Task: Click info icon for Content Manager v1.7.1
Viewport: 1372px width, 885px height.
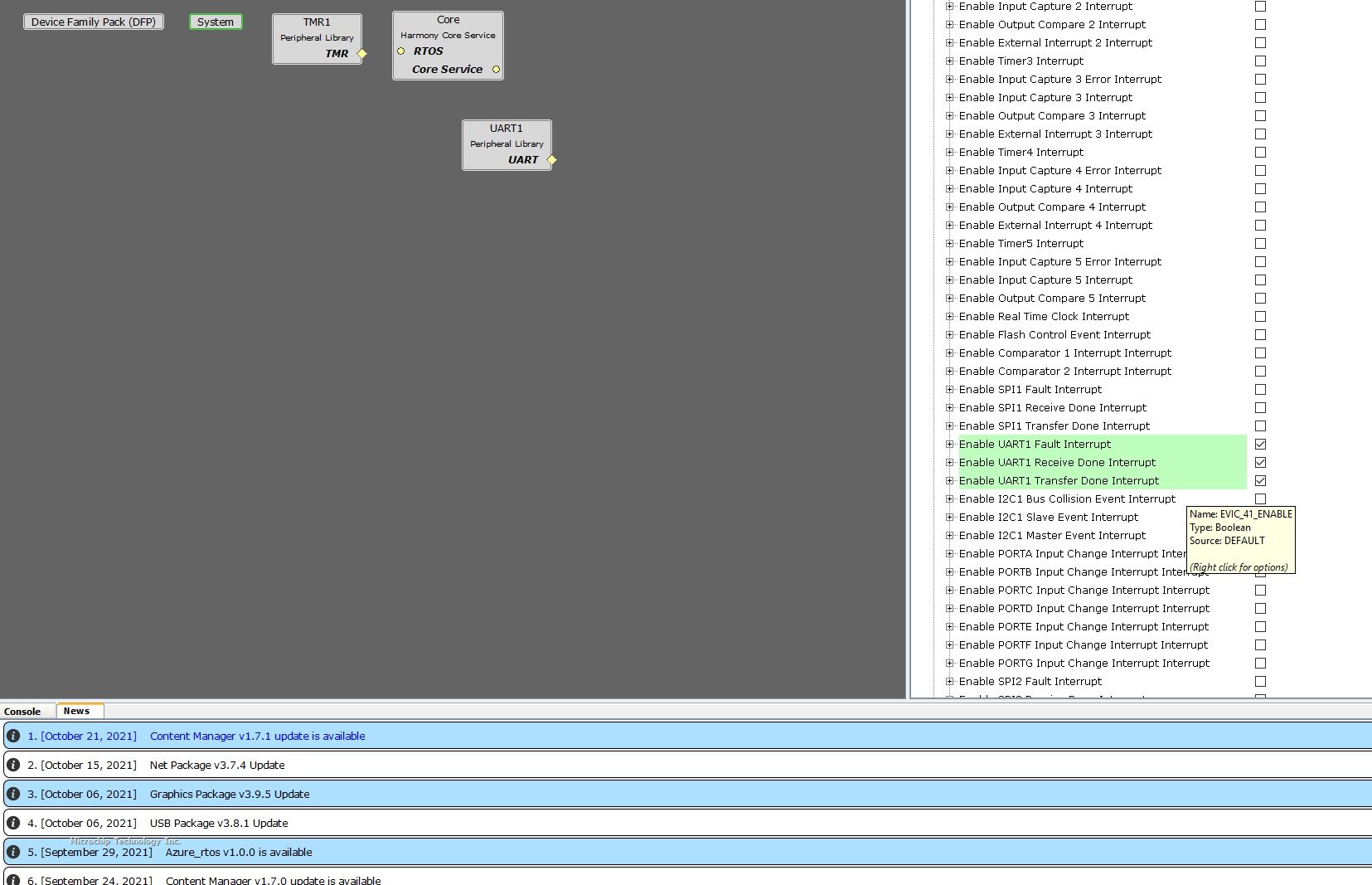Action: click(x=13, y=736)
